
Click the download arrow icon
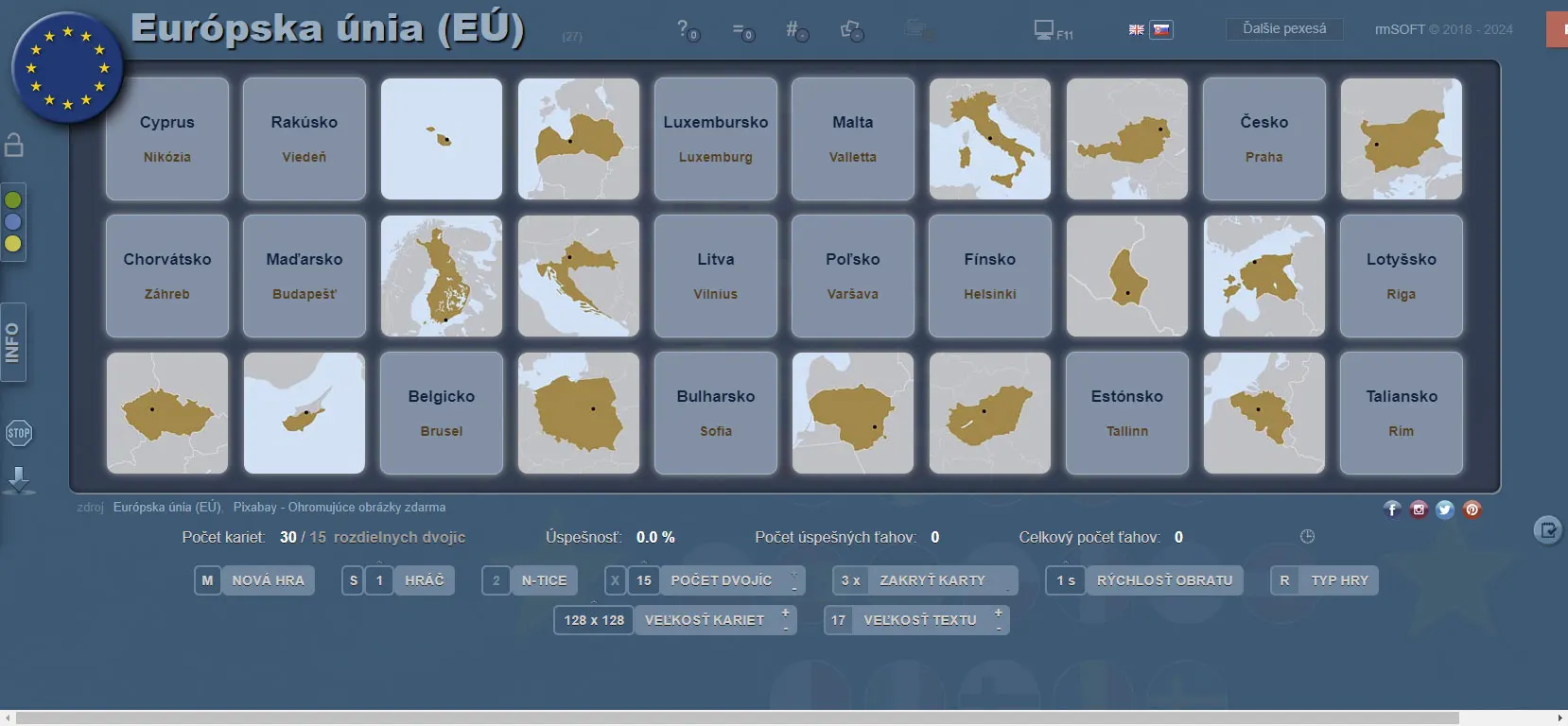[19, 479]
